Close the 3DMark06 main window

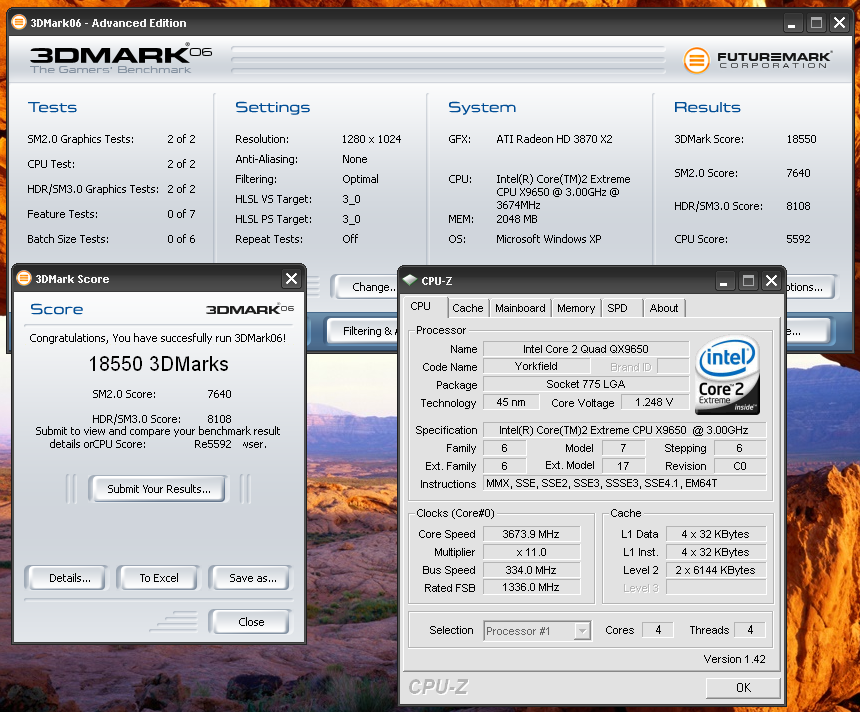839,23
